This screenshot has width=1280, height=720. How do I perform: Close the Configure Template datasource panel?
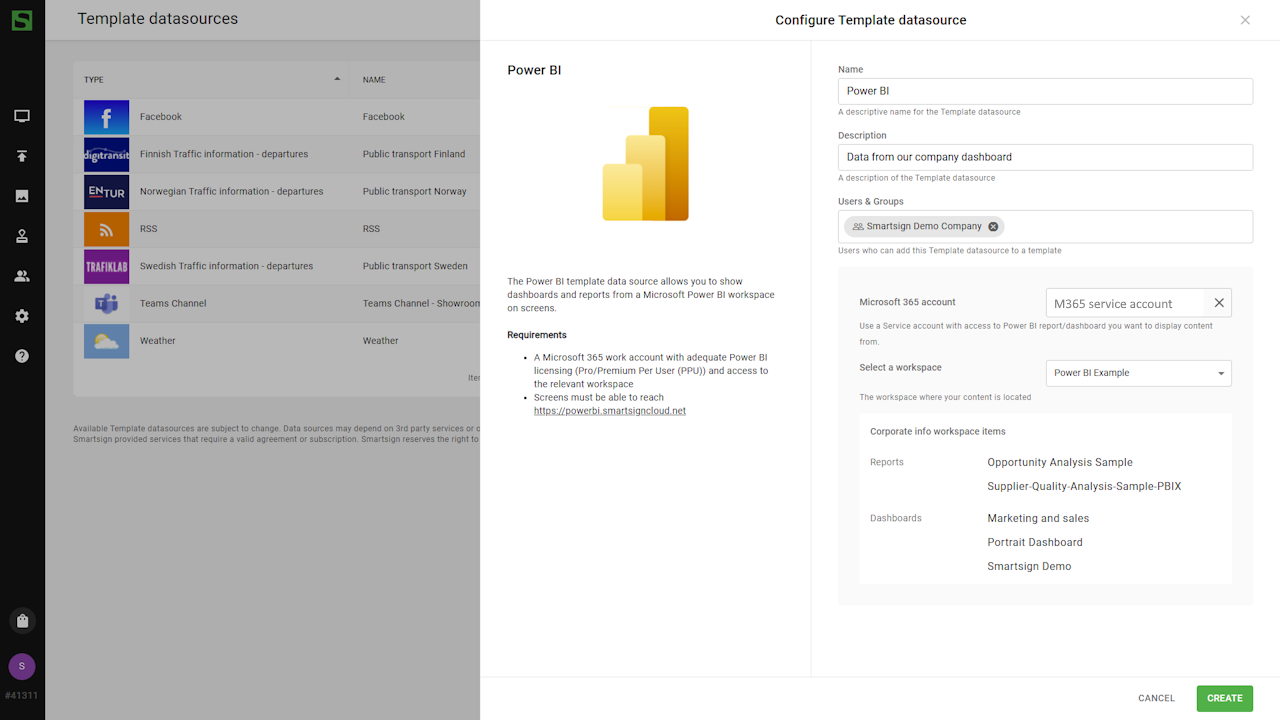[1245, 20]
